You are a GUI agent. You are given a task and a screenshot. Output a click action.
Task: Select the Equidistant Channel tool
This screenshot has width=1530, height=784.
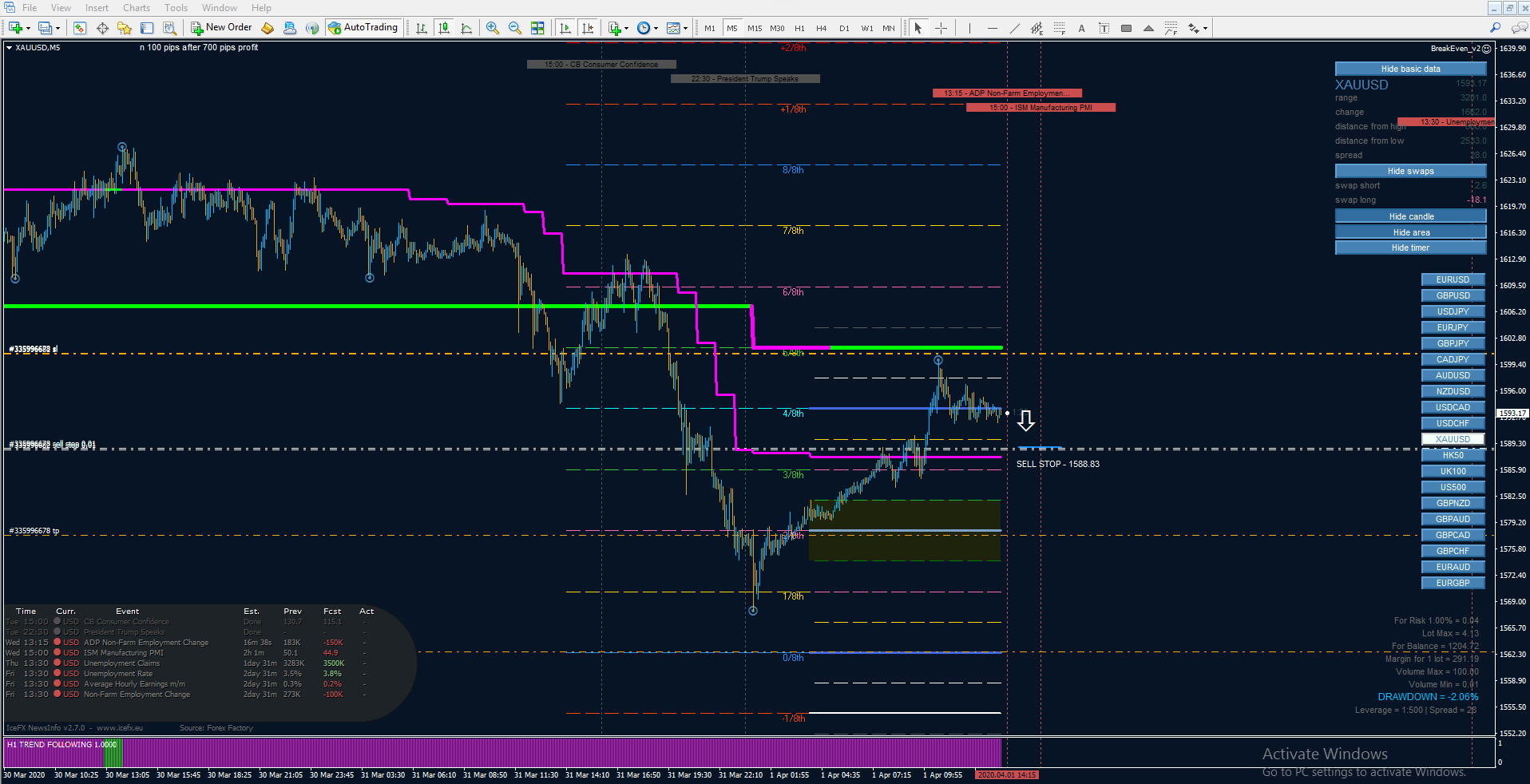coord(1037,28)
